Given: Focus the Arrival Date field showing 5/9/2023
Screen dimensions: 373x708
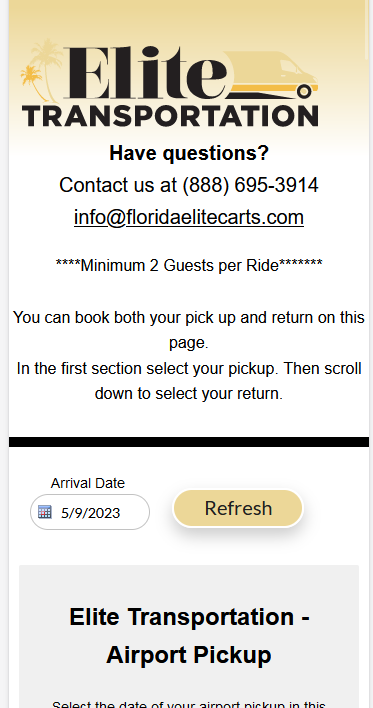Looking at the screenshot, I should pyautogui.click(x=90, y=512).
